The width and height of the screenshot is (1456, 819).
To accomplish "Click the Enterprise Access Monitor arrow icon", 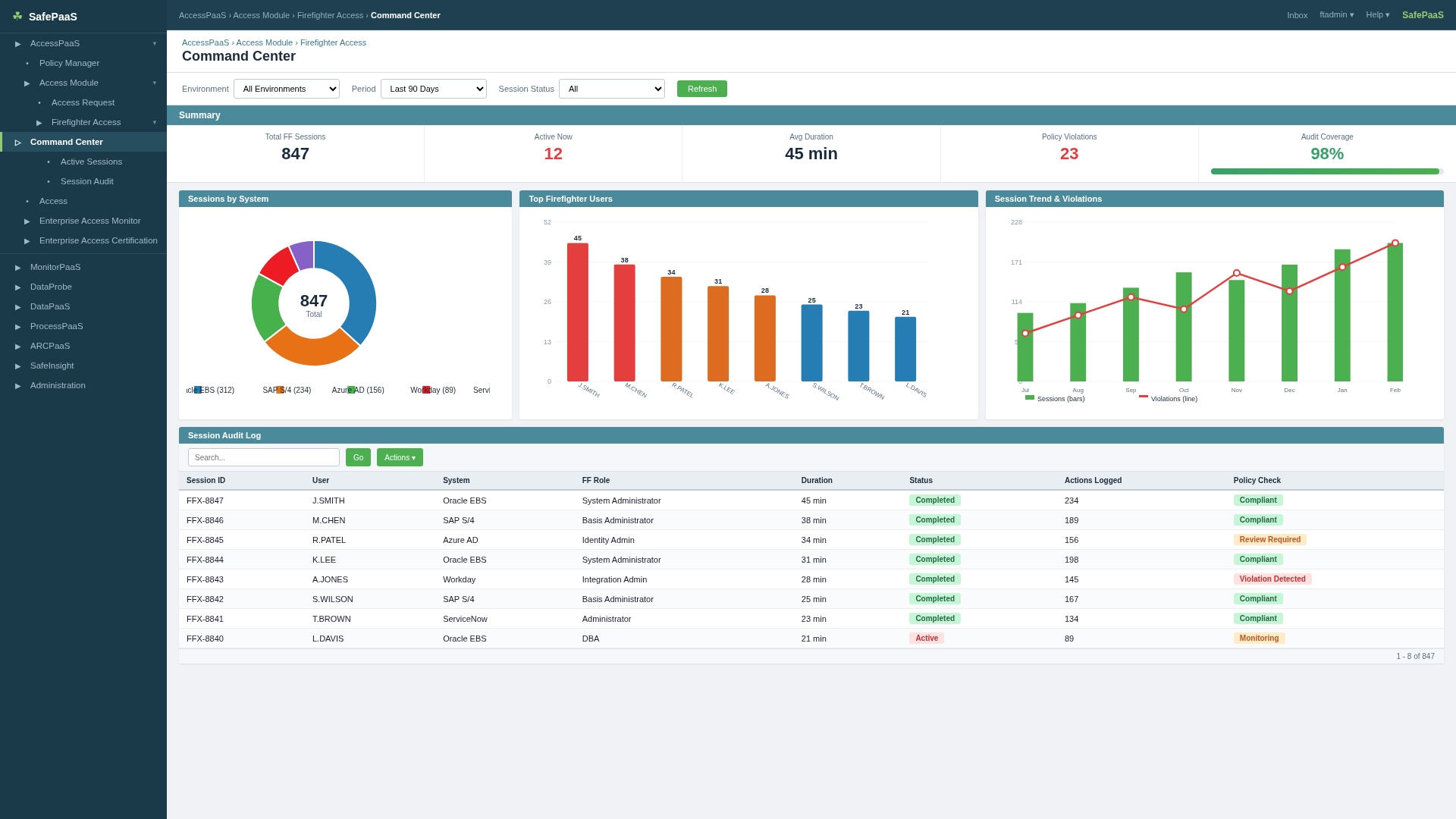I will (x=27, y=221).
